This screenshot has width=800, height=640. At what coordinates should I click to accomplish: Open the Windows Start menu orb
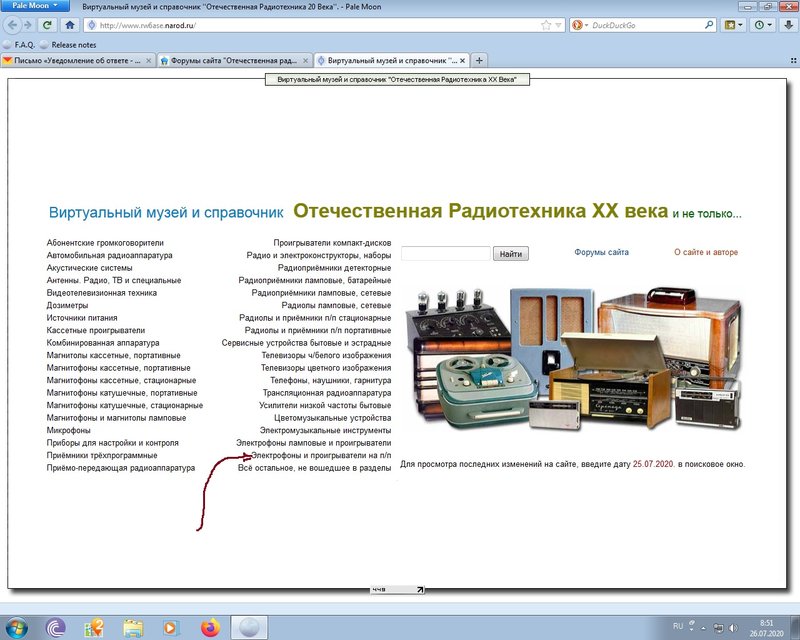point(15,627)
